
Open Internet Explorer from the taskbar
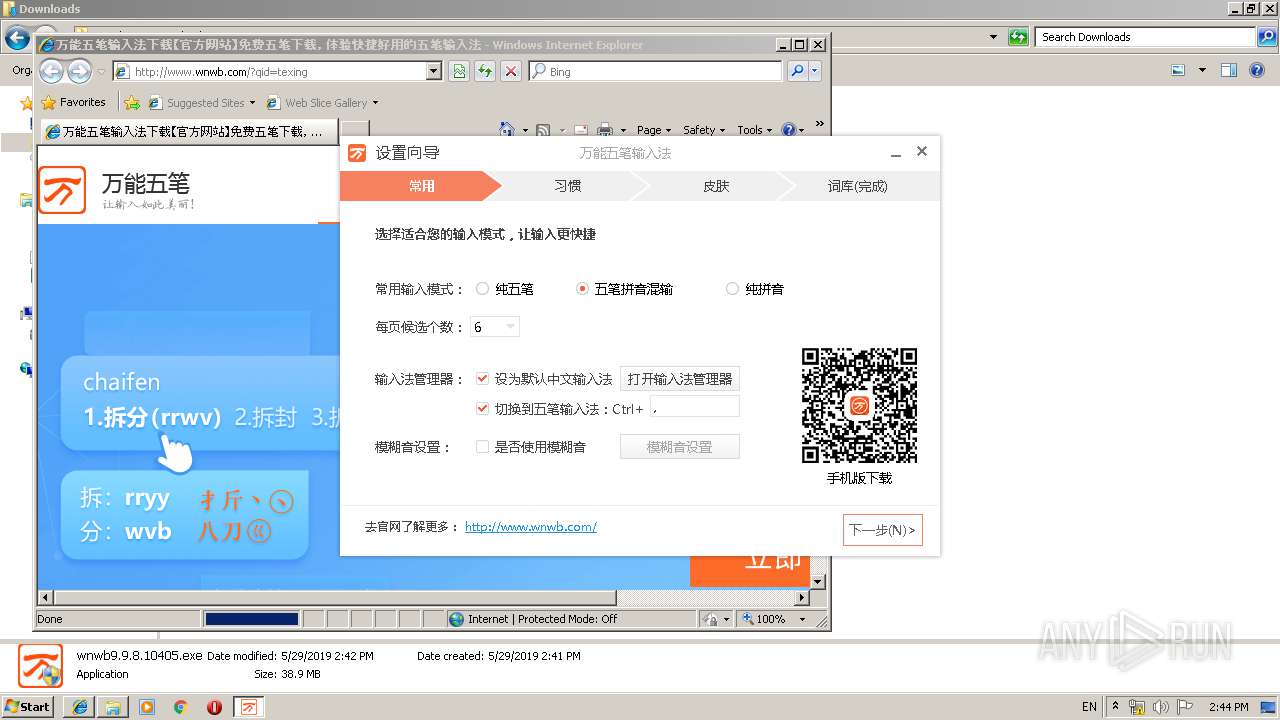click(x=79, y=707)
